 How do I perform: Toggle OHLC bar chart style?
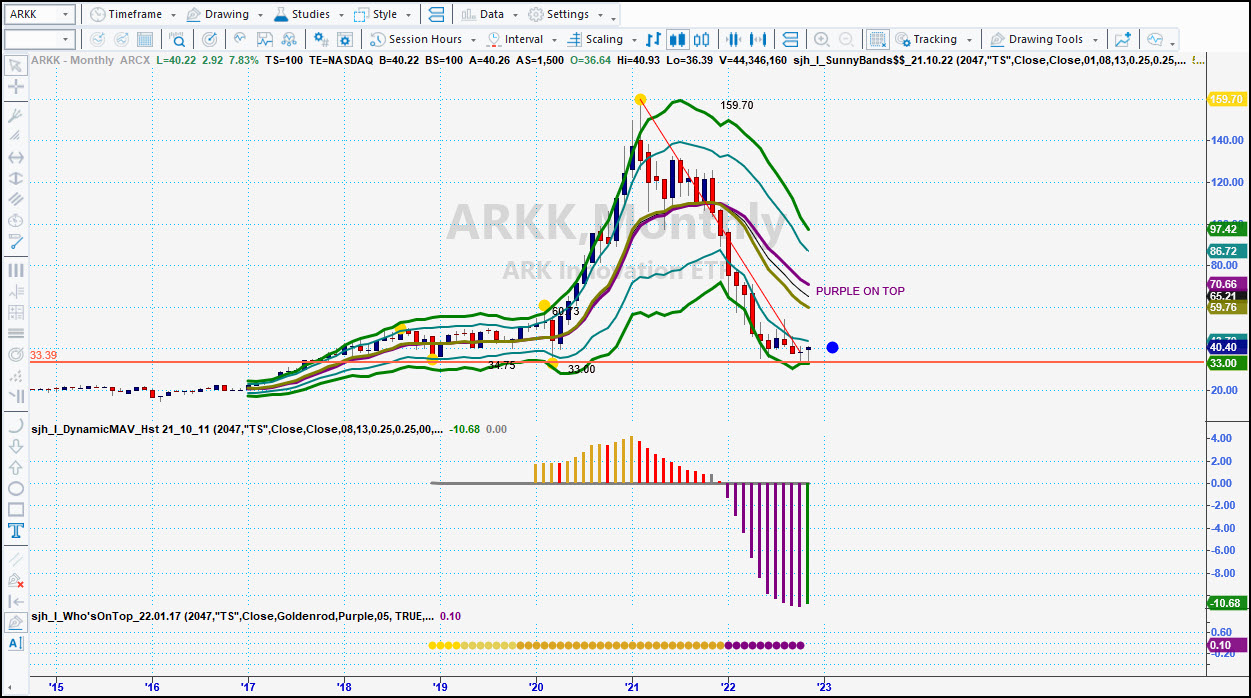[653, 40]
